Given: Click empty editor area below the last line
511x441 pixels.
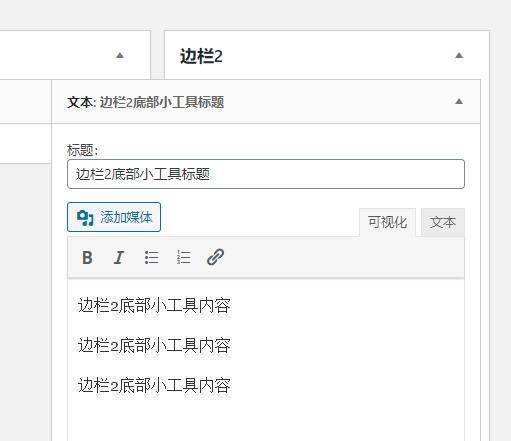Looking at the screenshot, I should [266, 420].
